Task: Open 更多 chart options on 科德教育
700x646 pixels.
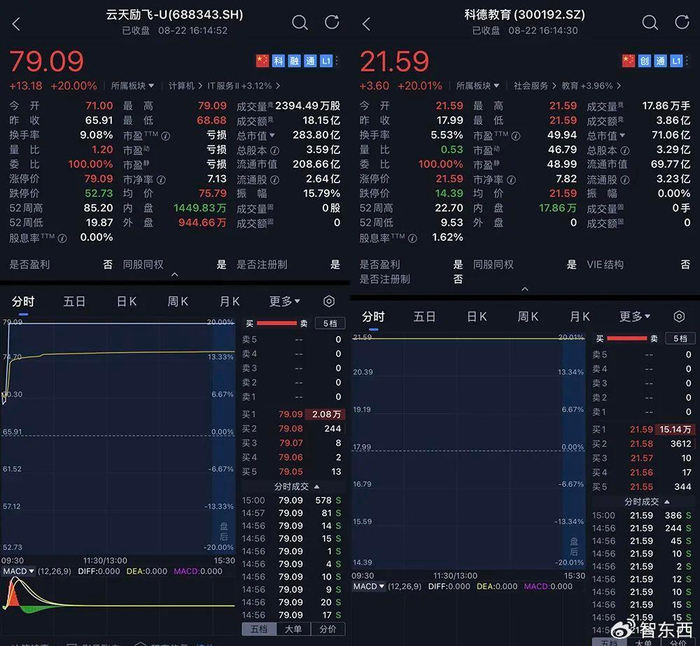Action: [635, 317]
